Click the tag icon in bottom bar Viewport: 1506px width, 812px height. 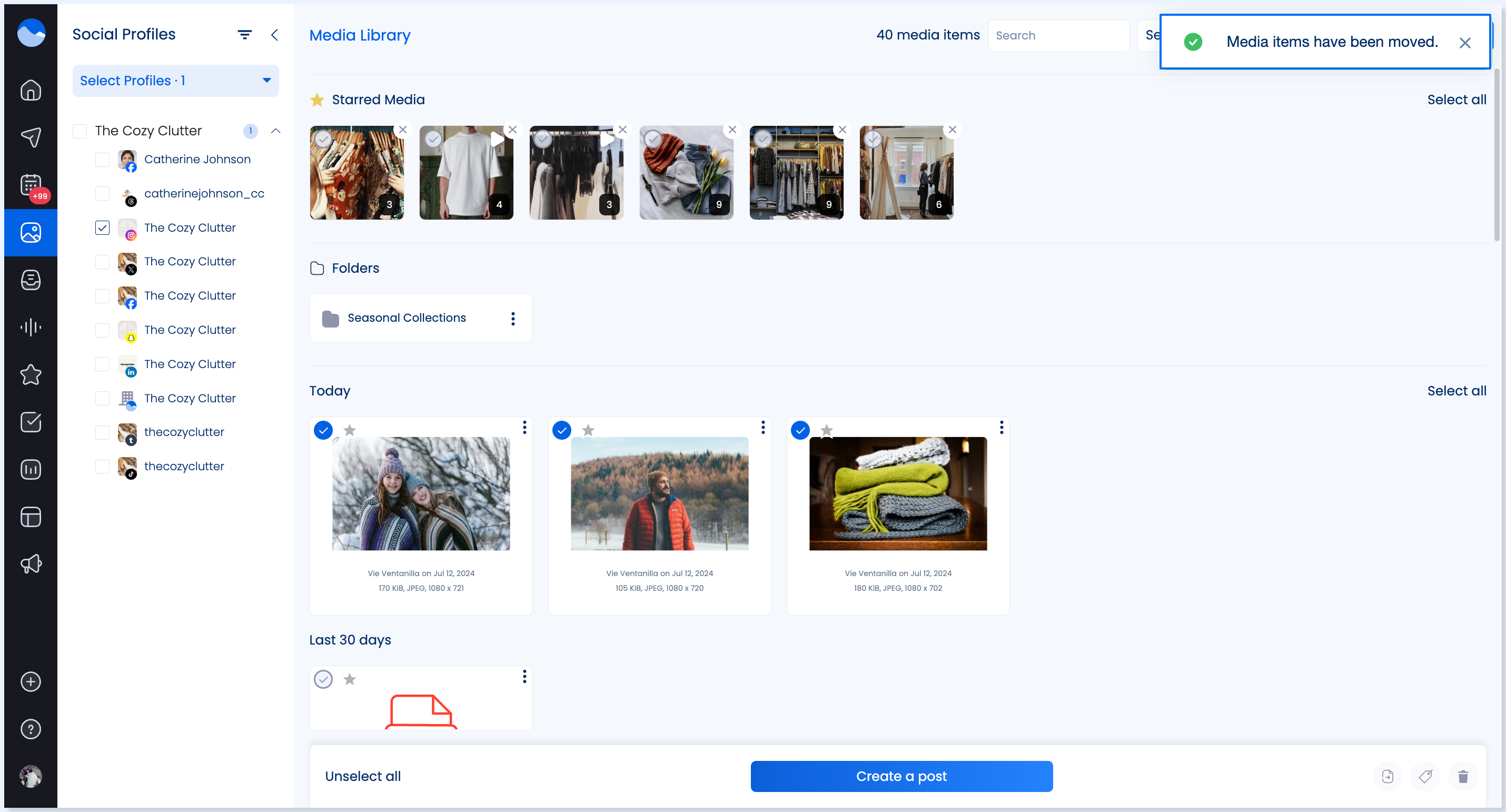[1425, 776]
